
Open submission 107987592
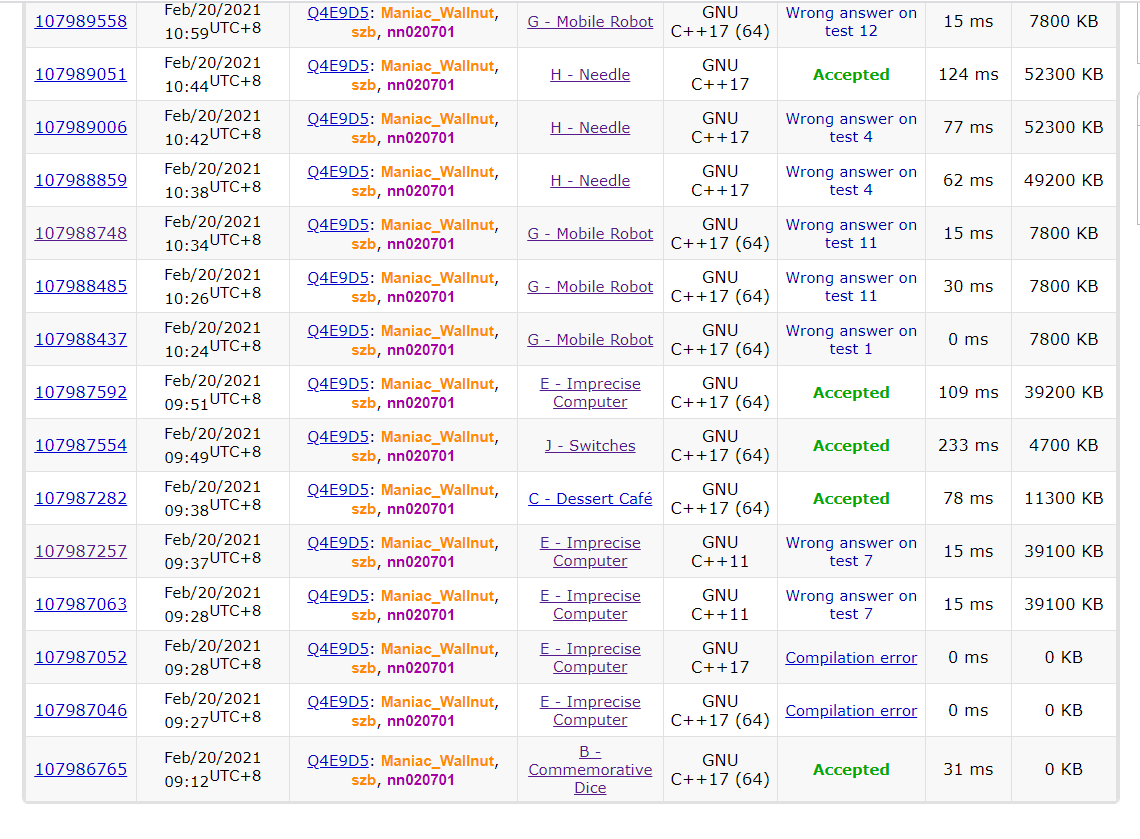pyautogui.click(x=81, y=392)
